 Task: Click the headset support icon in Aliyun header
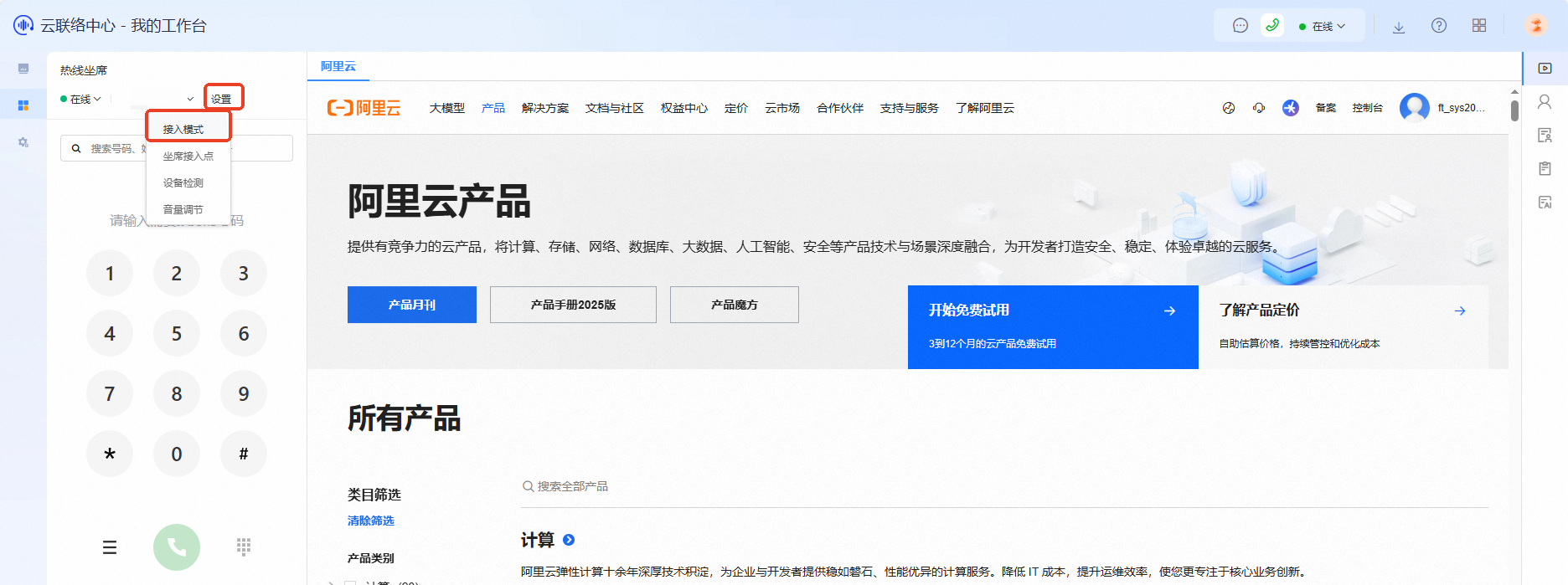click(x=1259, y=108)
